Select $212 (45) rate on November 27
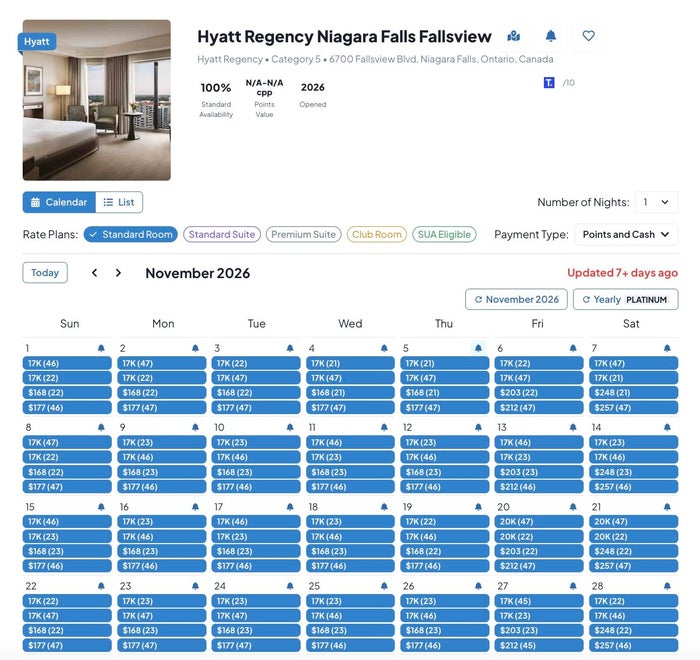700x660 pixels. coord(539,645)
